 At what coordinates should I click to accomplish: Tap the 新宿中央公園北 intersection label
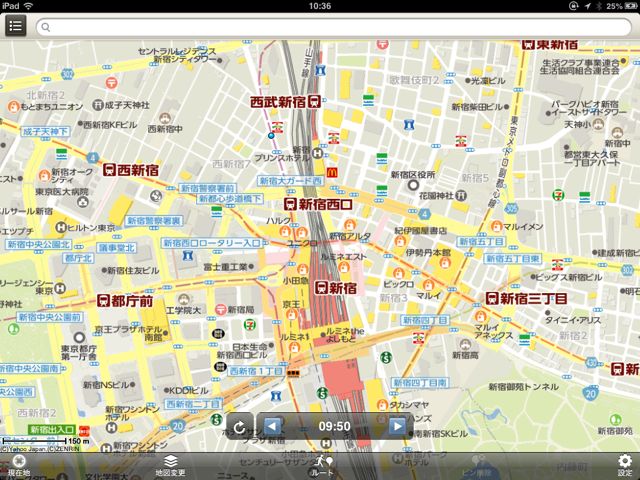(x=39, y=244)
